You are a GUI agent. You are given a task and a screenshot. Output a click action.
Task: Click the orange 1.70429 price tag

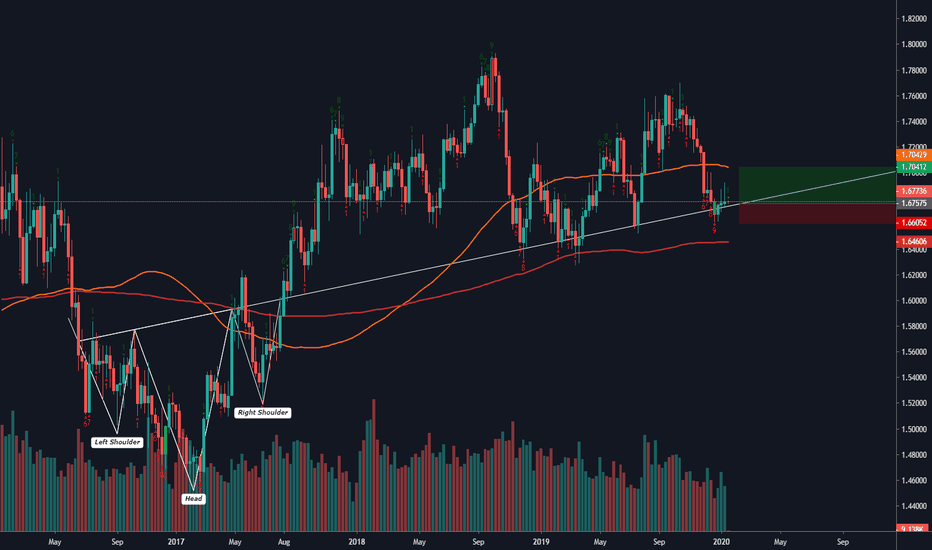pos(914,156)
